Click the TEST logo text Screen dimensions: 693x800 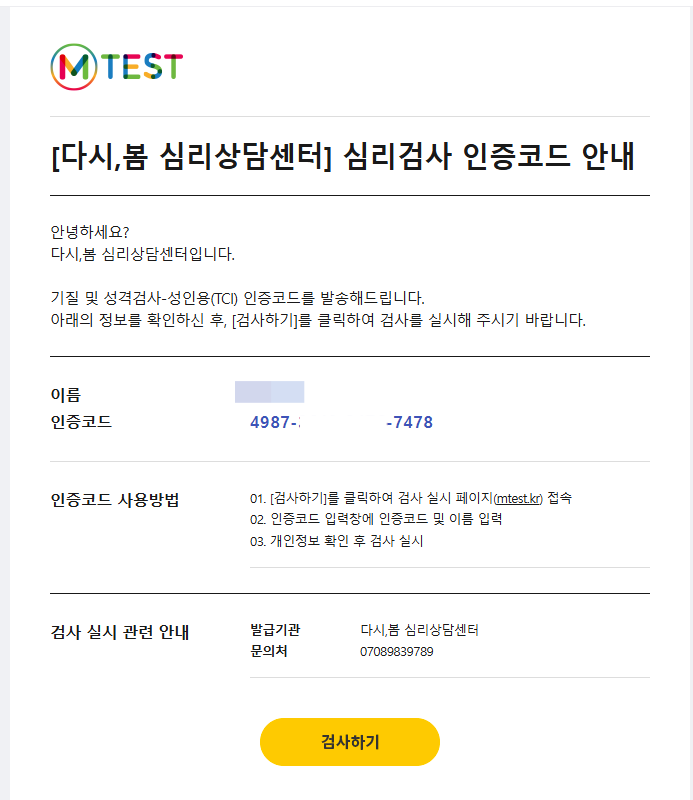[141, 66]
